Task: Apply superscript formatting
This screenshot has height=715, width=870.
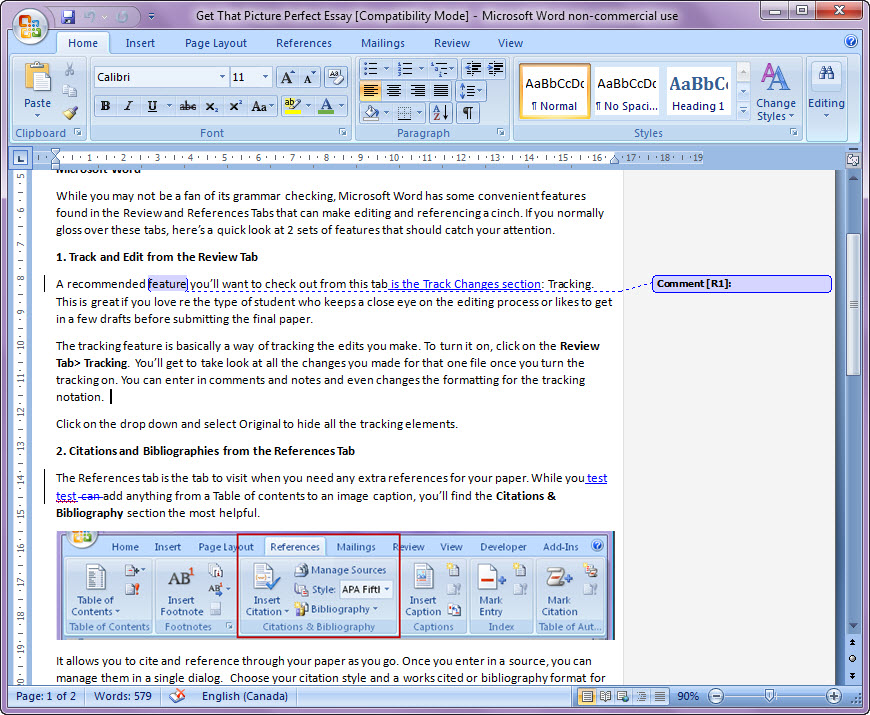Action: pos(235,106)
